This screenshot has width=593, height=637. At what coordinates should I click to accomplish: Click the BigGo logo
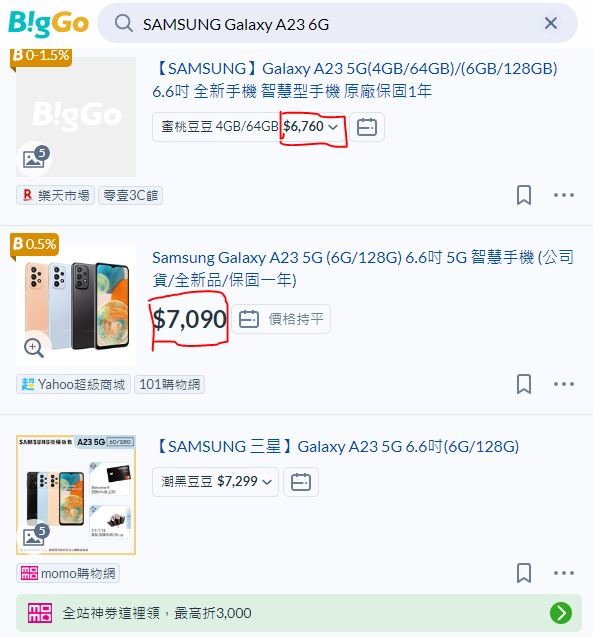[48, 24]
